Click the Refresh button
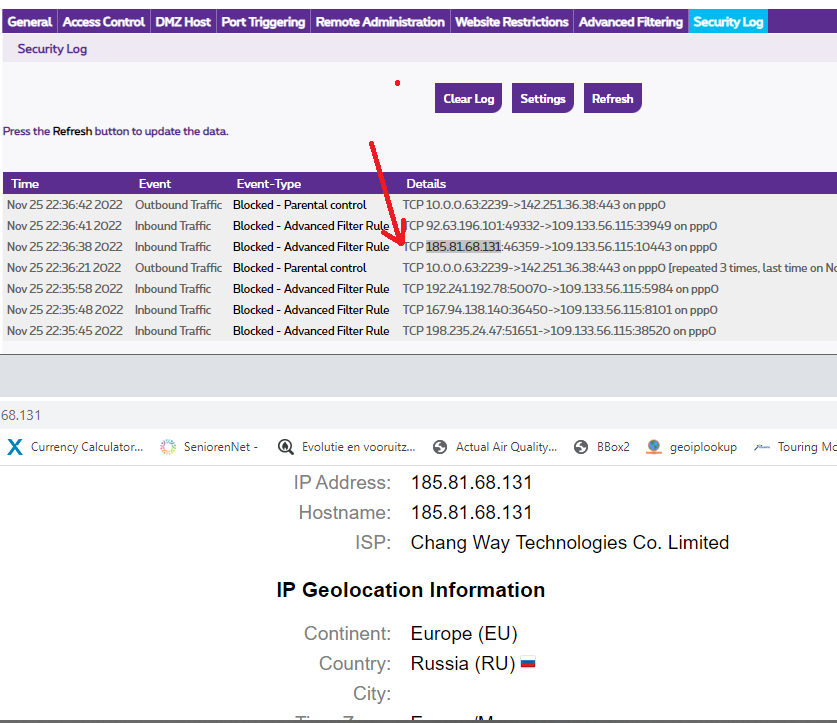 coord(612,99)
